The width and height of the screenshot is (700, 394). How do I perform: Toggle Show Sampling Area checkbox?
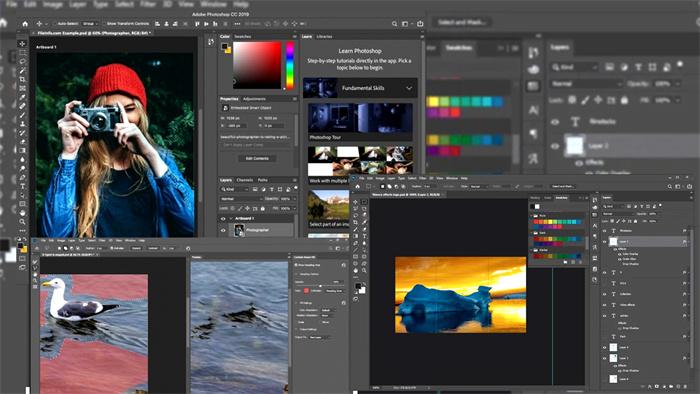[296, 265]
